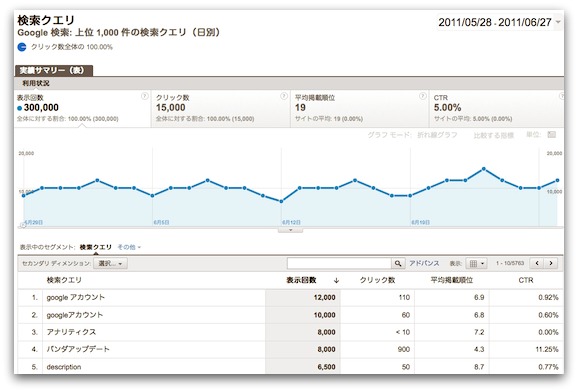The height and width of the screenshot is (392, 578).
Task: Click help icon on クリック数 tile
Action: click(x=284, y=96)
